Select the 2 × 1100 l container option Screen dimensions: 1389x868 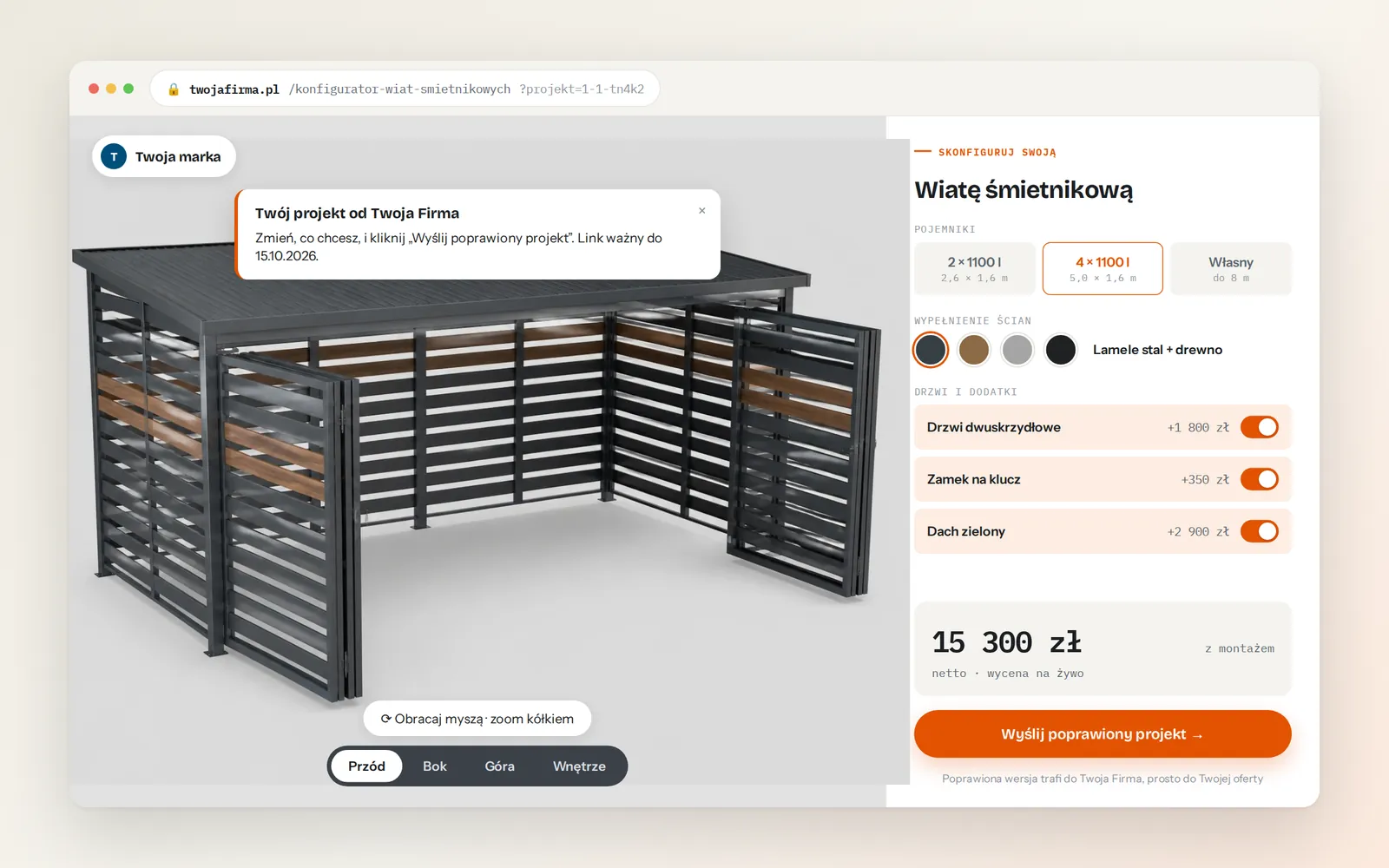[974, 269]
